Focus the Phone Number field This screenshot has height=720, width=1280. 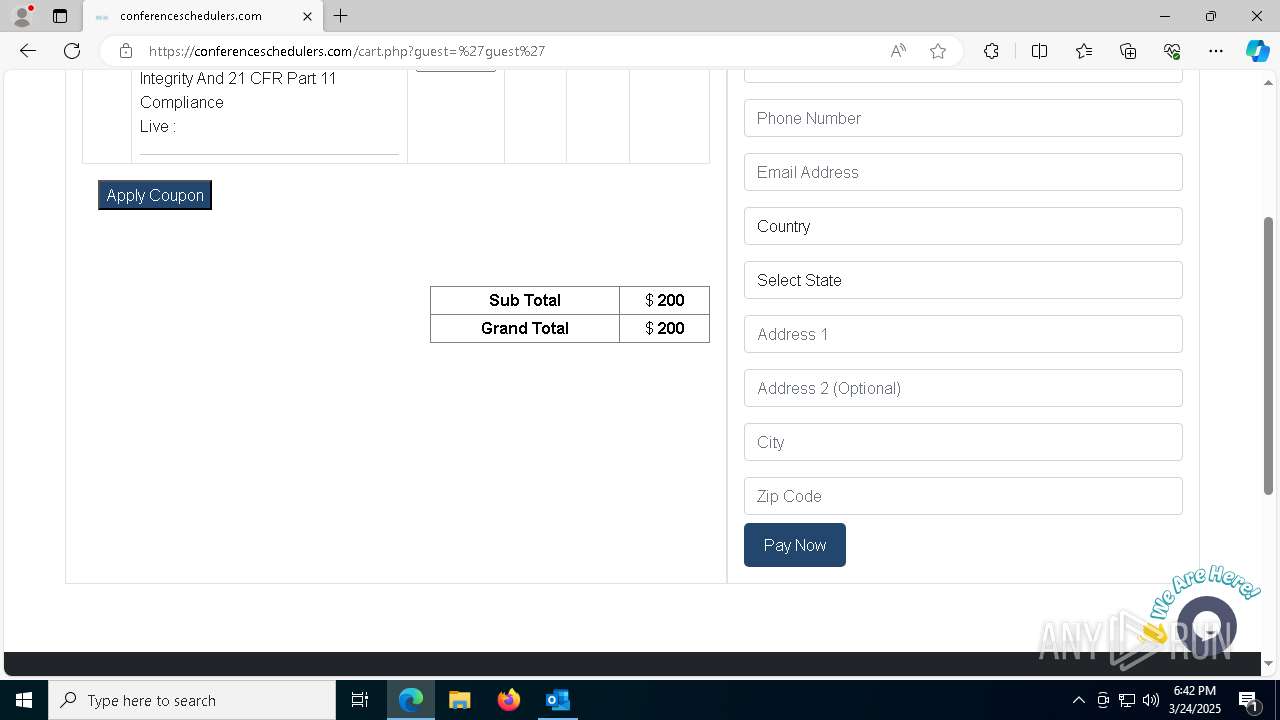point(963,118)
